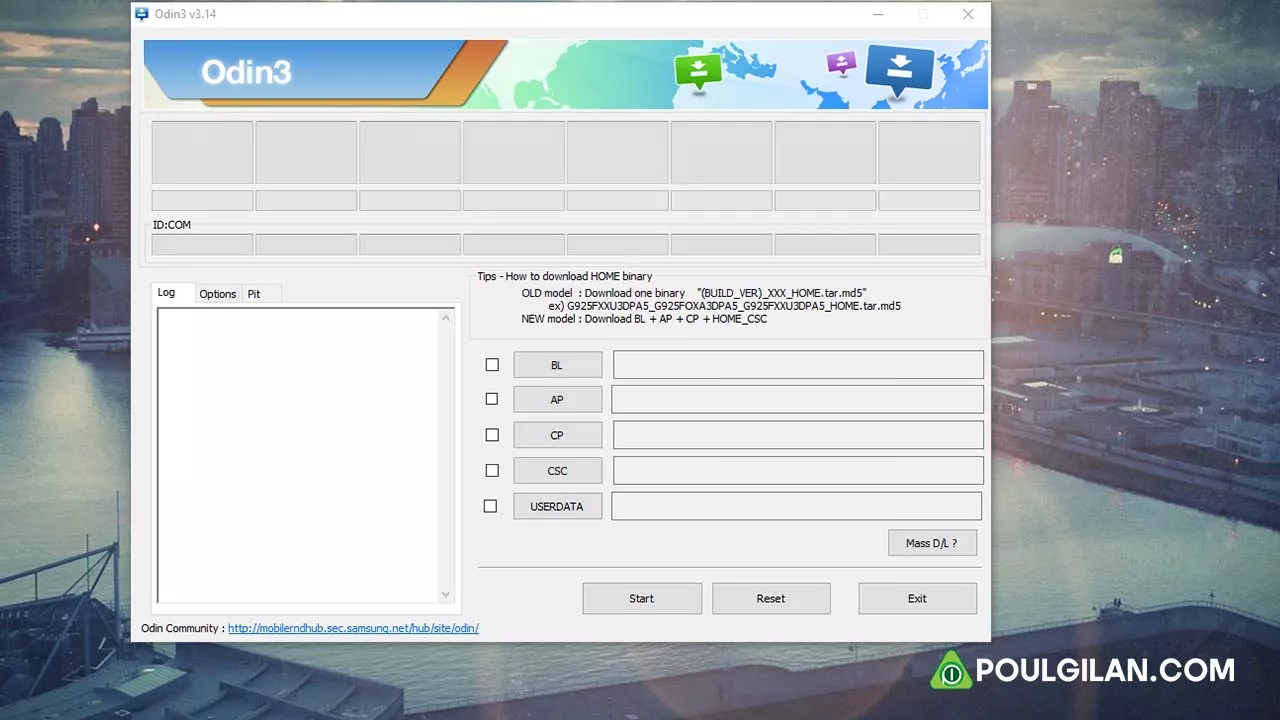Toggle the CSC checkbox
The width and height of the screenshot is (1280, 720).
click(492, 470)
